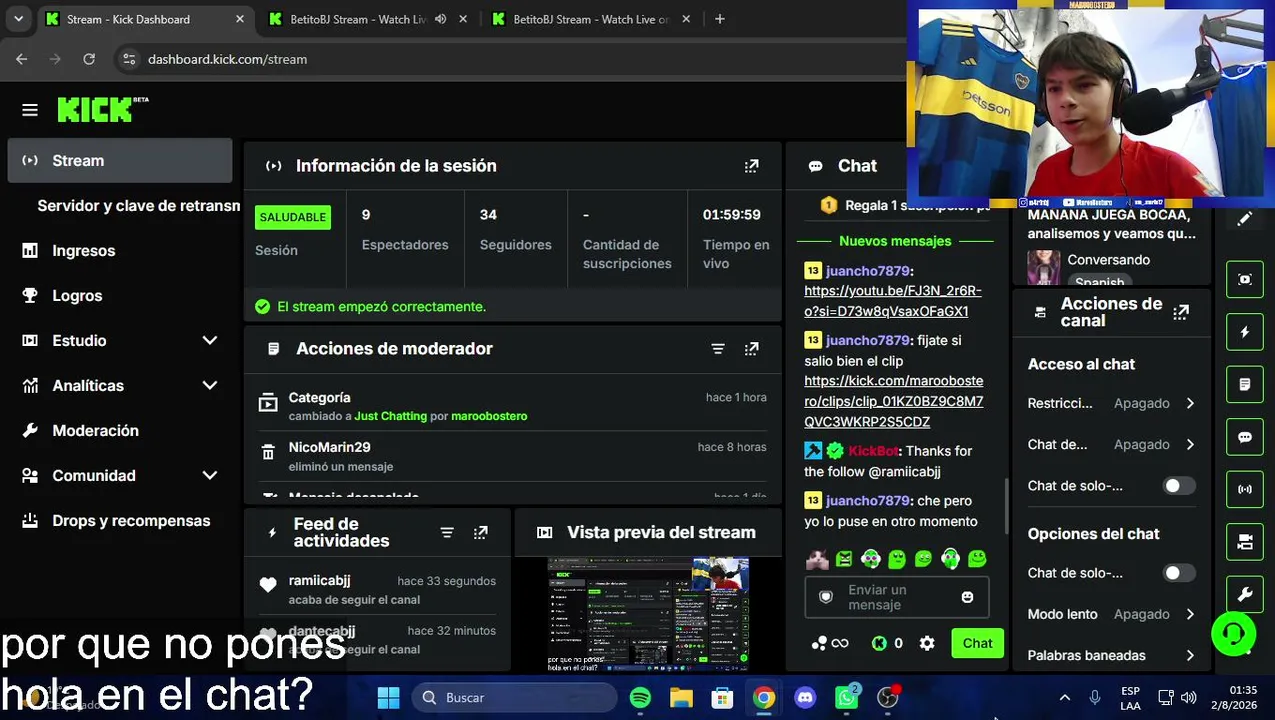Open Palabras baneadas arrow
This screenshot has width=1275, height=720.
point(1190,656)
